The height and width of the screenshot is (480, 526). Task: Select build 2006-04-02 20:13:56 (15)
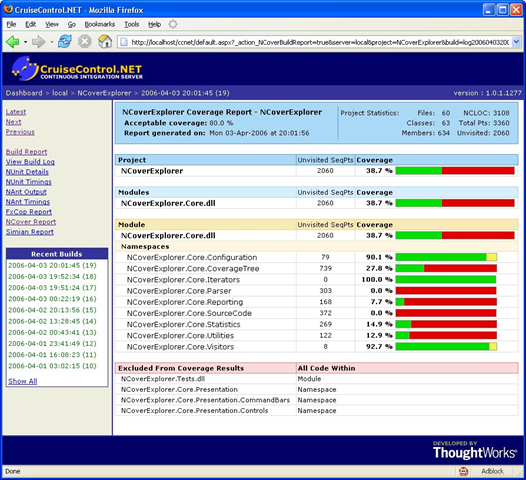click(52, 310)
